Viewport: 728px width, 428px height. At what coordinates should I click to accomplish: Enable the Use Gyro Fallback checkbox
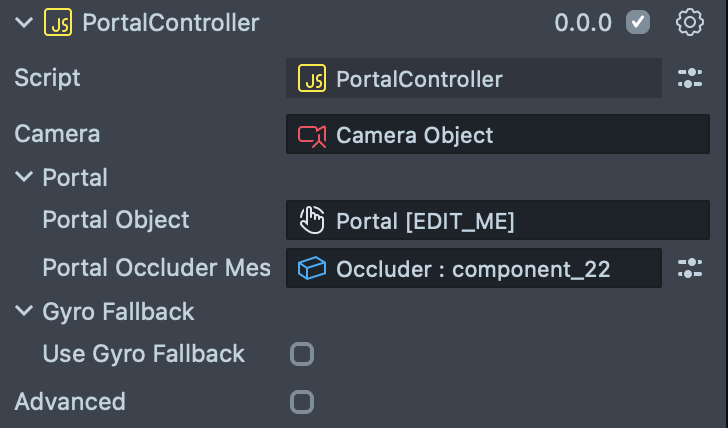point(301,354)
